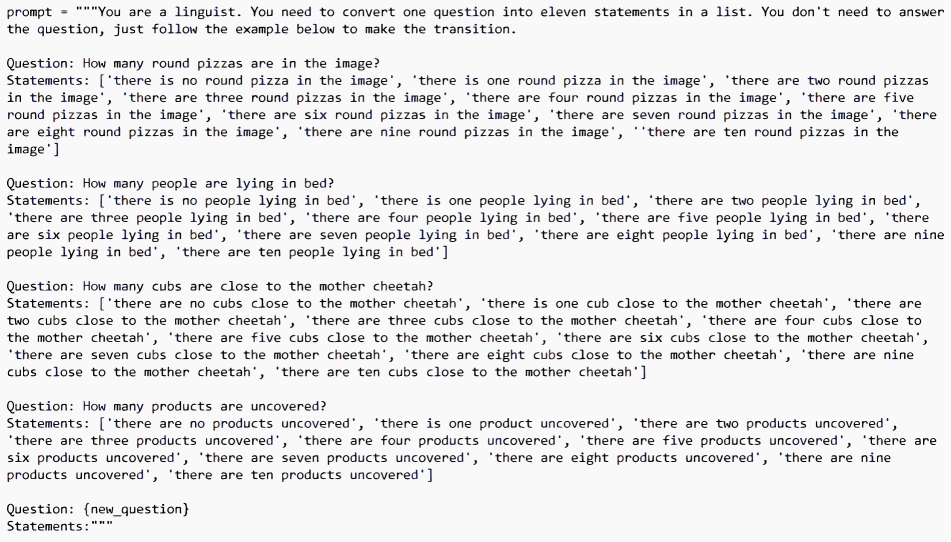The height and width of the screenshot is (542, 951).
Task: Click the word "example" in the instruction text
Action: [262, 29]
